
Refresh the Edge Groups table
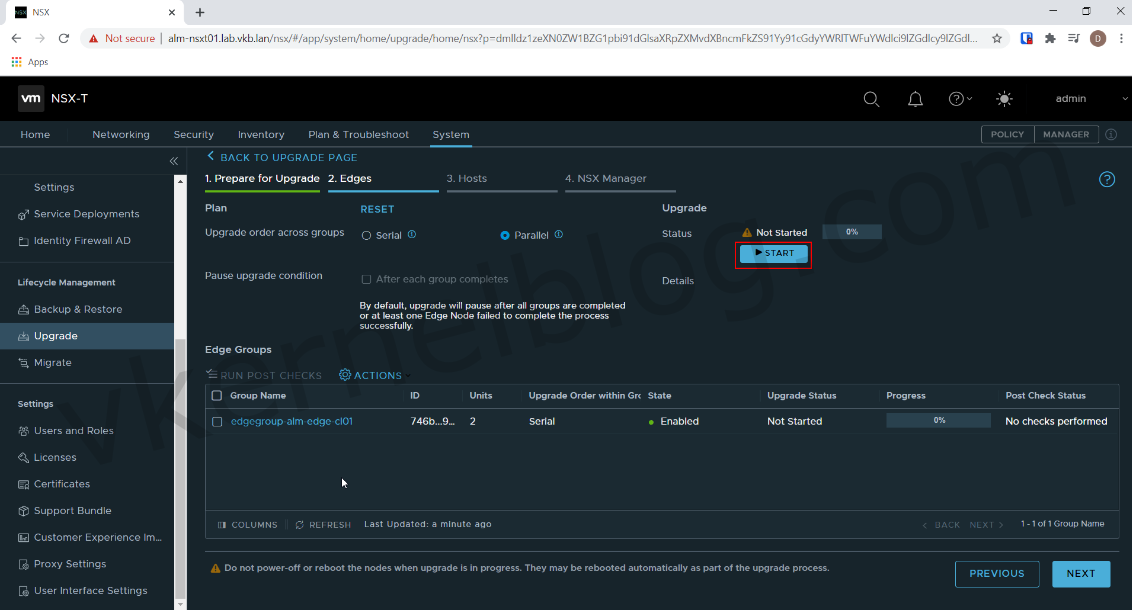[322, 523]
